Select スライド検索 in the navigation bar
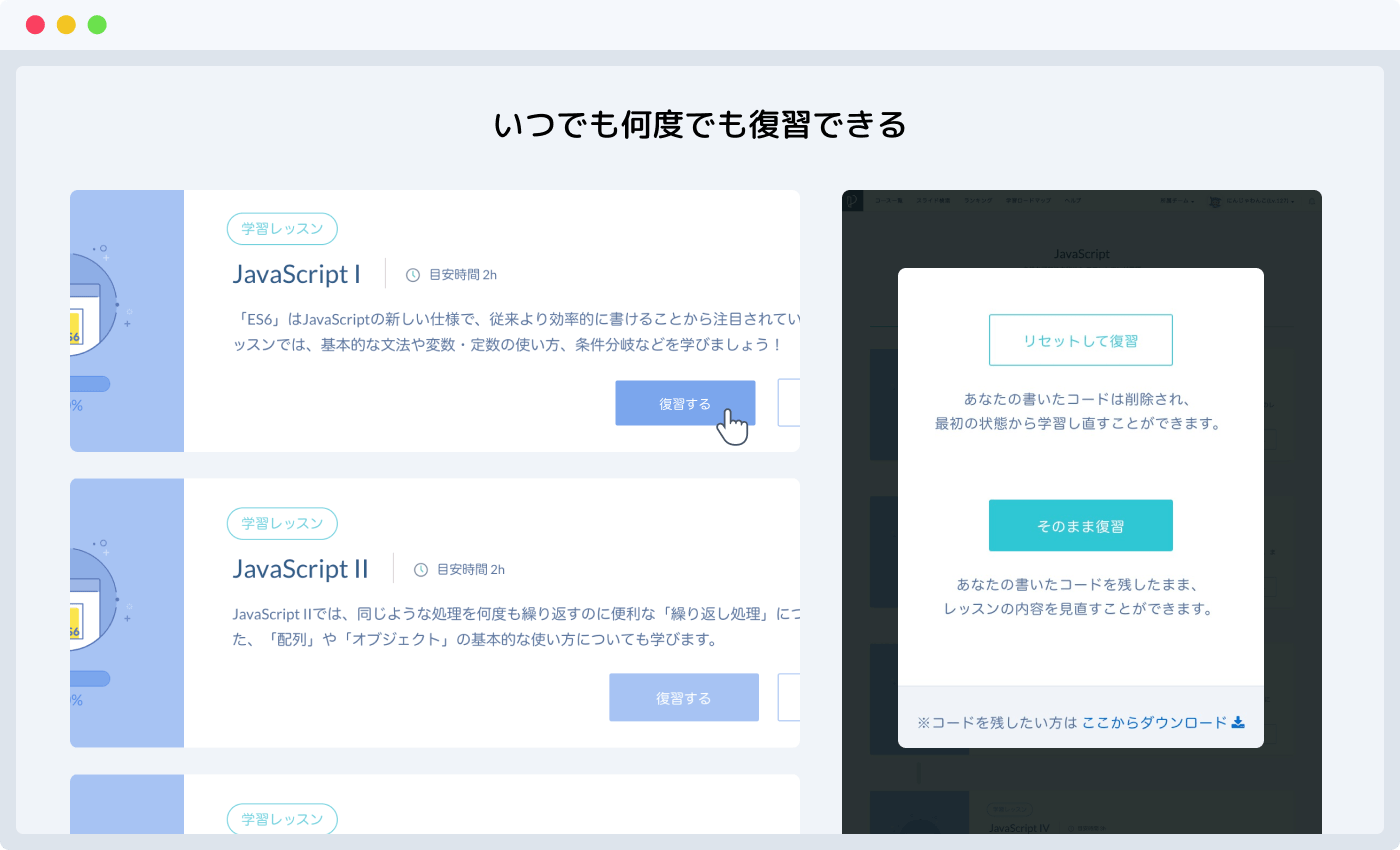Screen dimensions: 1400x850 click(x=934, y=200)
